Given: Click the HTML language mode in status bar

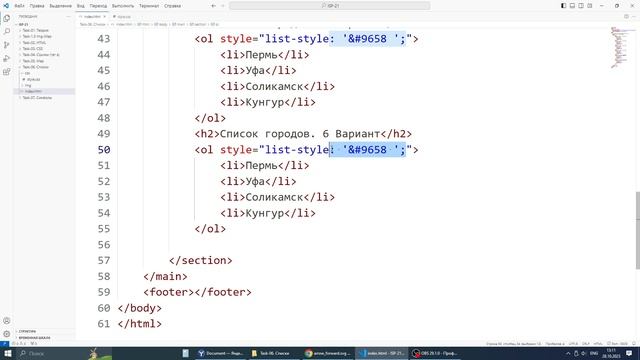Looking at the screenshot, I should click(598, 344).
